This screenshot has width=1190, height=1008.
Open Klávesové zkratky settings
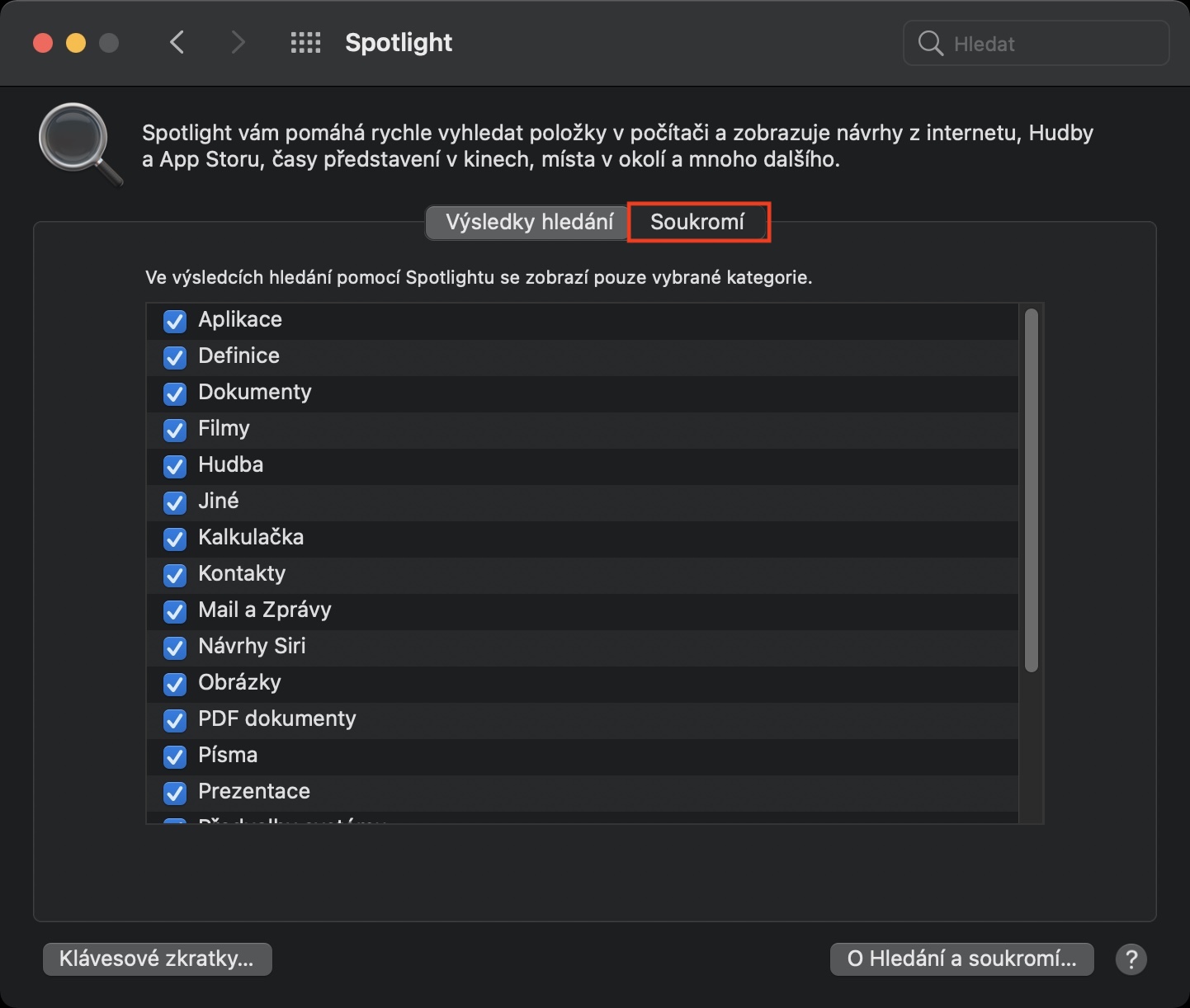157,959
